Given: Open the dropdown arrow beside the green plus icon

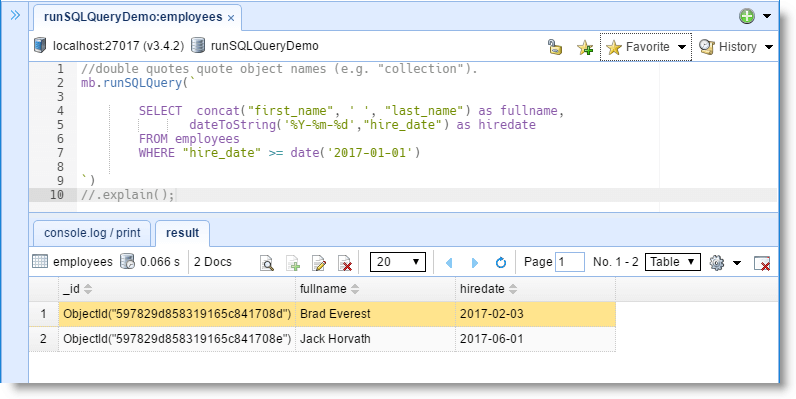Looking at the screenshot, I should [x=767, y=16].
